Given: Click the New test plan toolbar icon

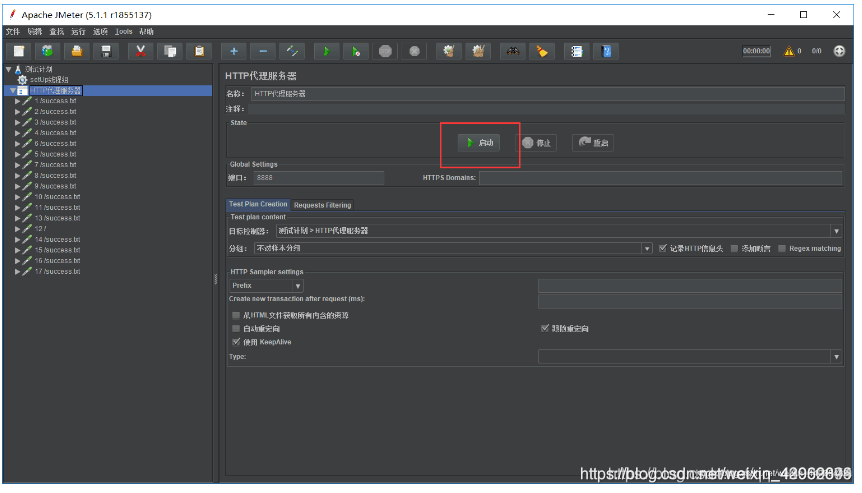Looking at the screenshot, I should pyautogui.click(x=19, y=52).
